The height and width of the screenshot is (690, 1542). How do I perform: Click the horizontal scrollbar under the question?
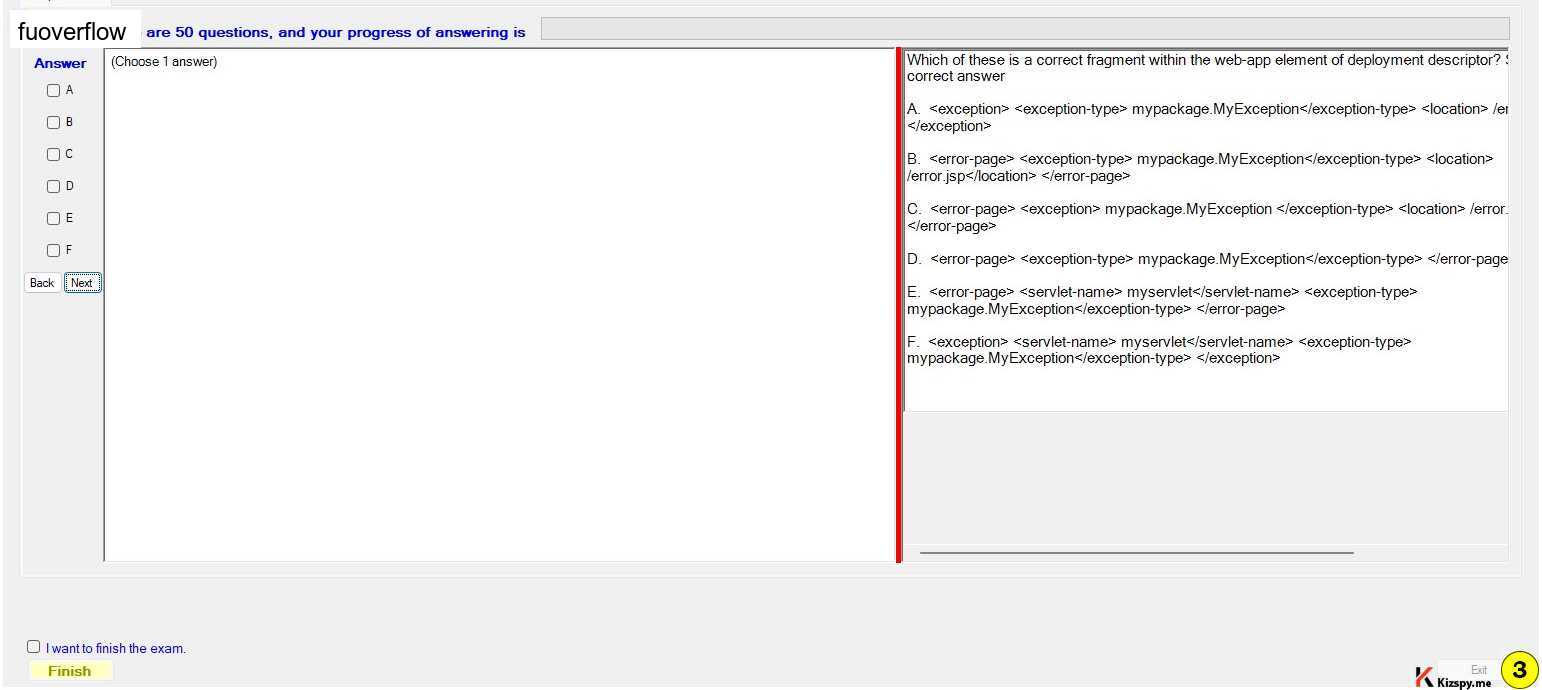tap(1136, 552)
